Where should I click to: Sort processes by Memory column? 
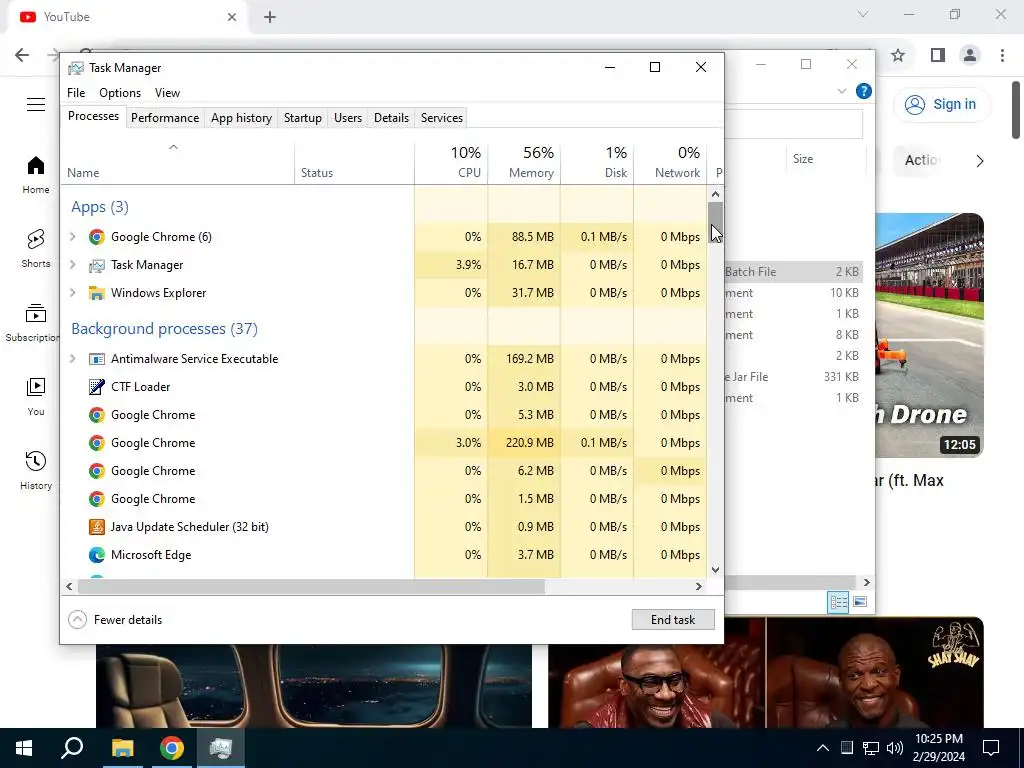(524, 163)
